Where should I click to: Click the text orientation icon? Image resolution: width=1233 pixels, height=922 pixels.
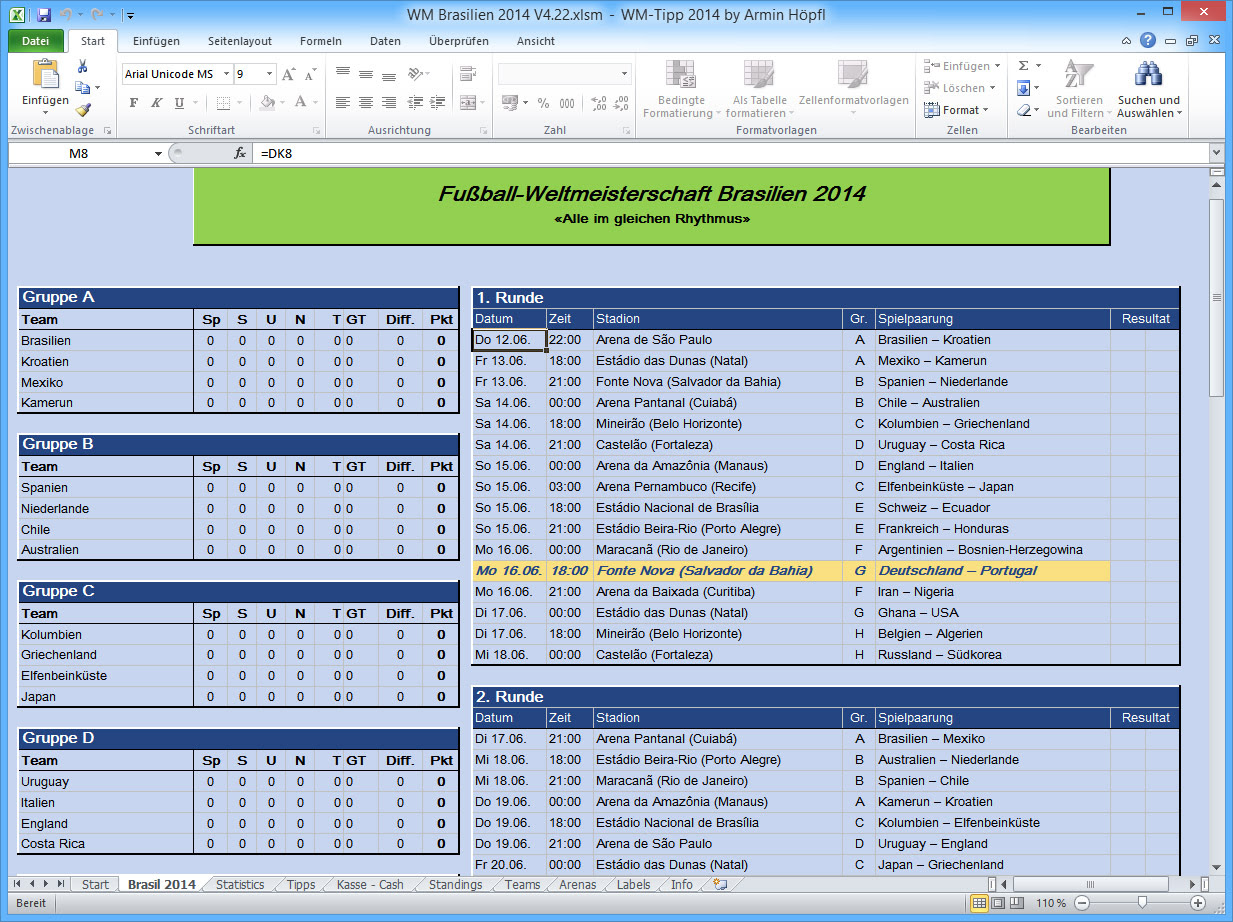[415, 74]
